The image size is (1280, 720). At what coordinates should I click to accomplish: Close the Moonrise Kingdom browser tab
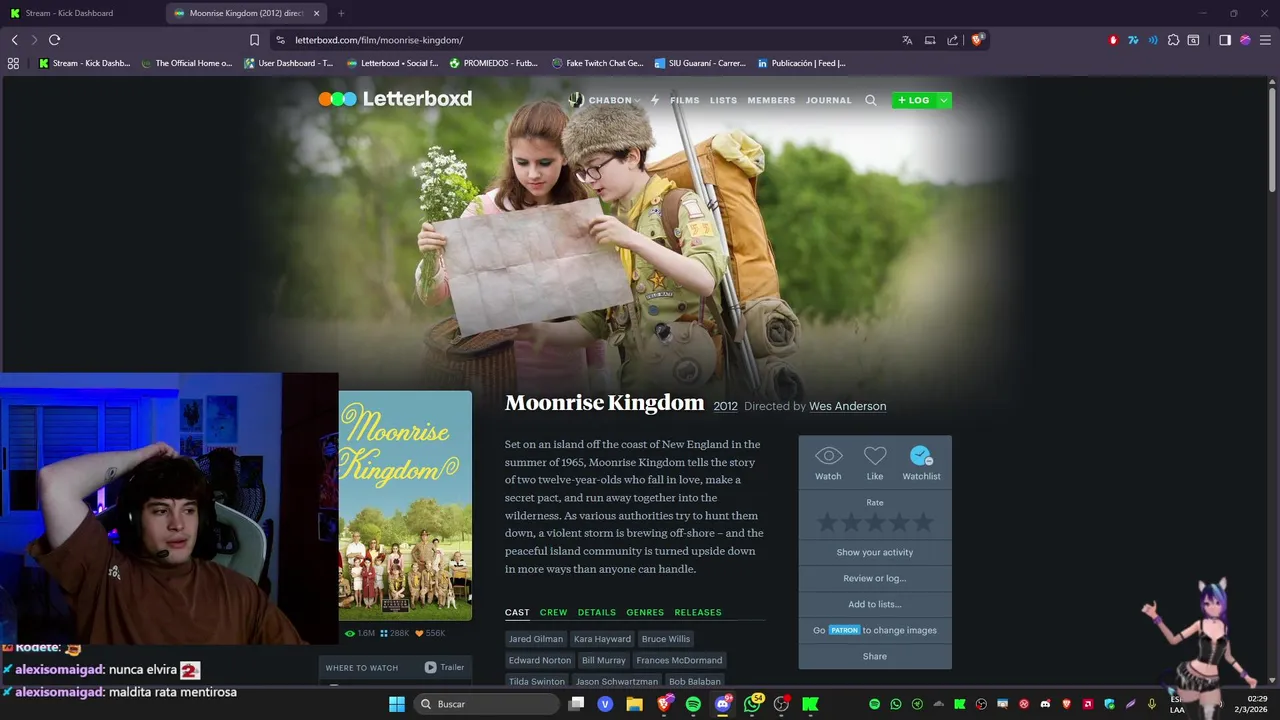316,13
